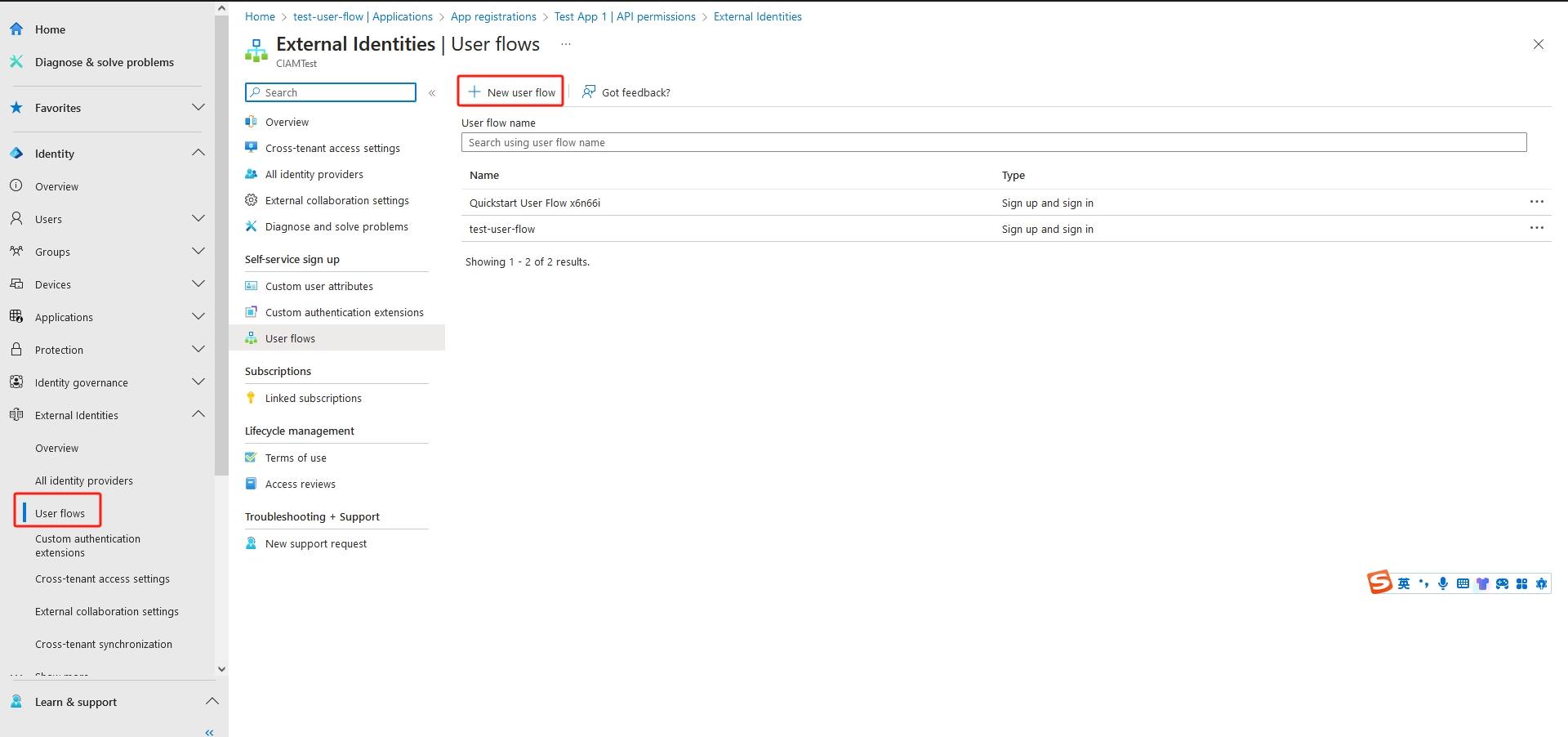Click the Sogou S logo icon
The width and height of the screenshot is (1568, 737).
click(x=1380, y=582)
